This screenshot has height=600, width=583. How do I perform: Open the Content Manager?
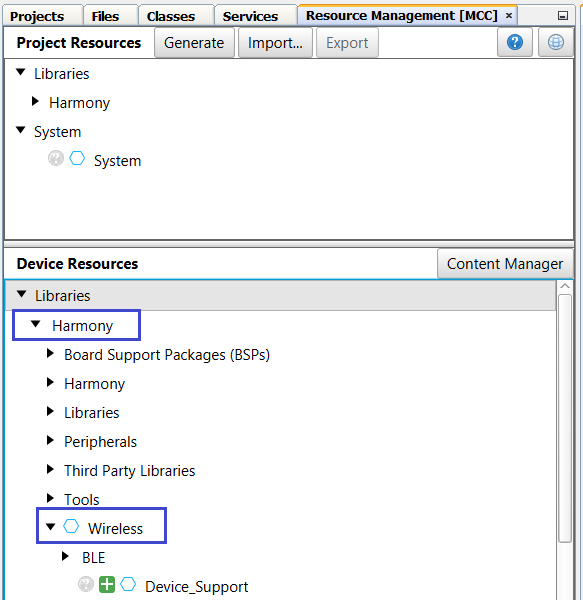[x=505, y=264]
